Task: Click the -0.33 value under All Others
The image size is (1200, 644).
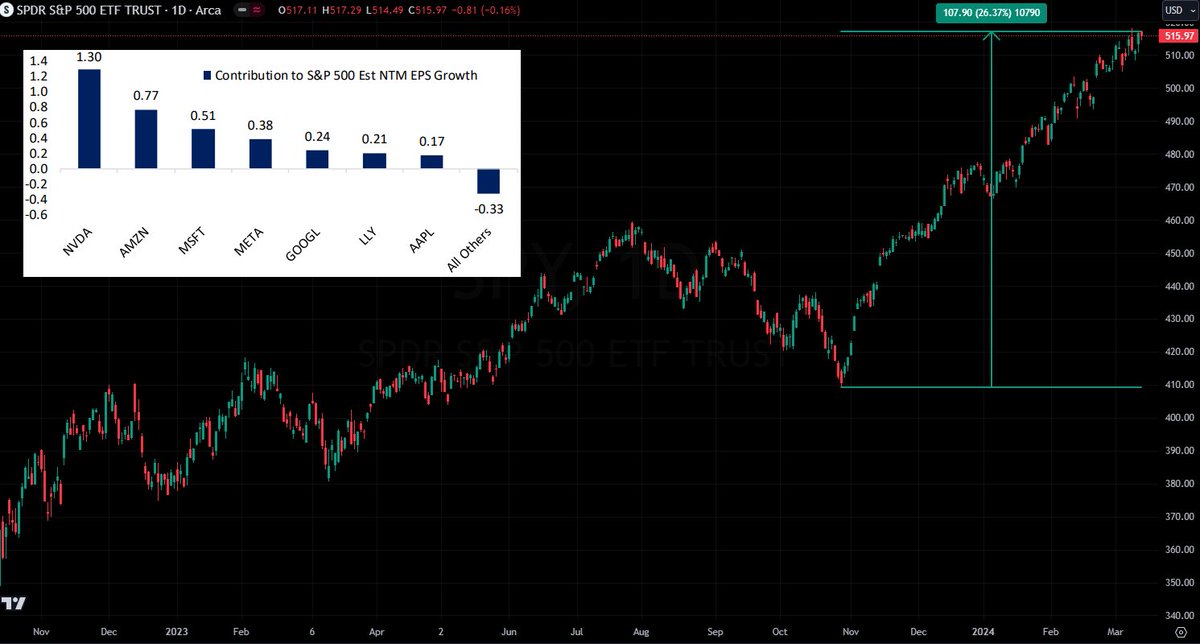Action: pyautogui.click(x=488, y=207)
